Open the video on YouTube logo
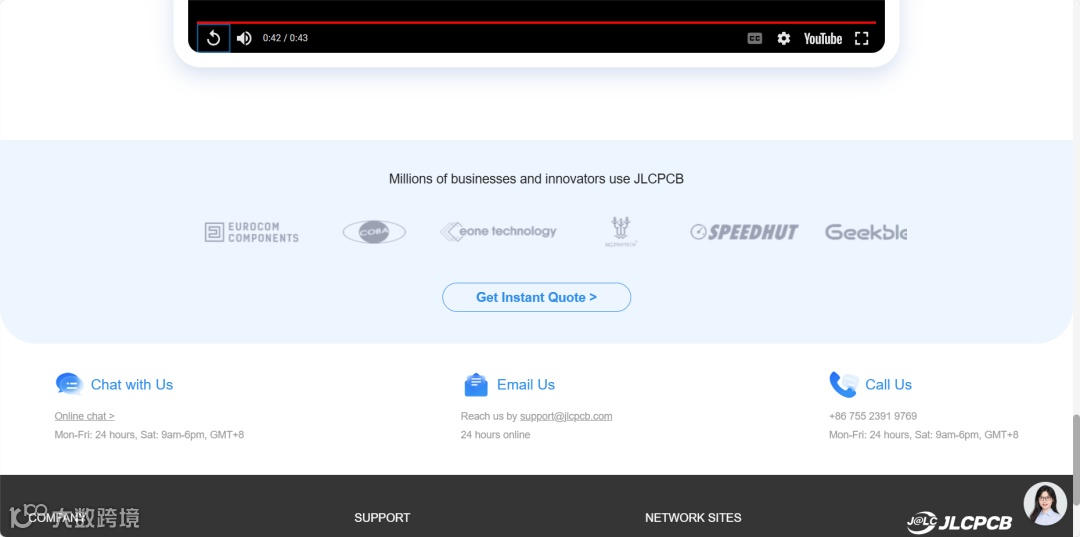 [x=823, y=39]
